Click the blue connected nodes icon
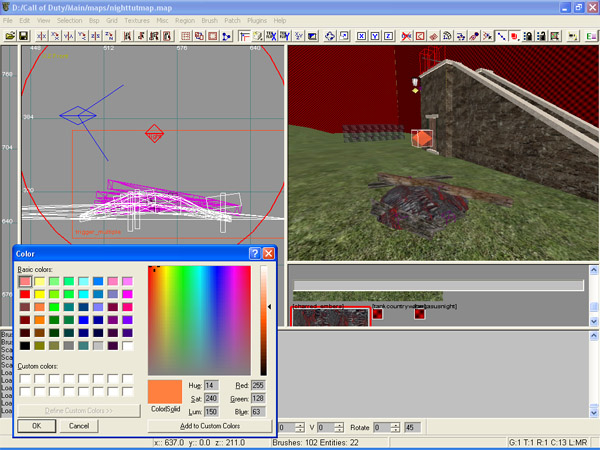 227,36
